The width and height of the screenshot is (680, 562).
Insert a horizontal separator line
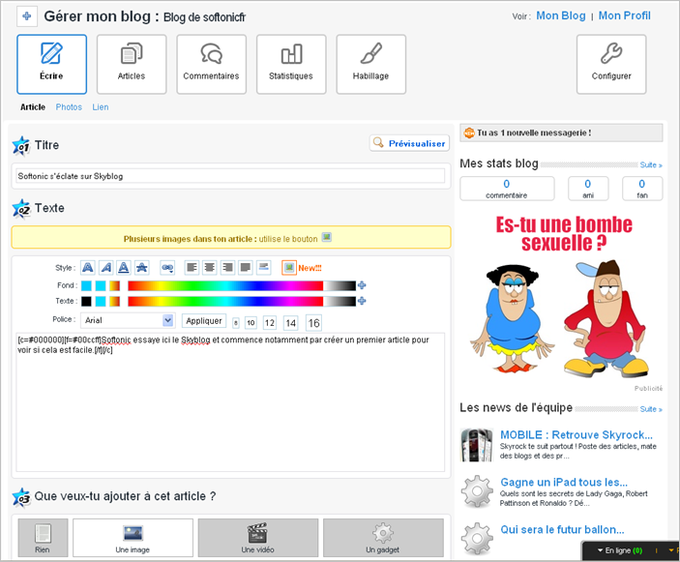tap(264, 268)
